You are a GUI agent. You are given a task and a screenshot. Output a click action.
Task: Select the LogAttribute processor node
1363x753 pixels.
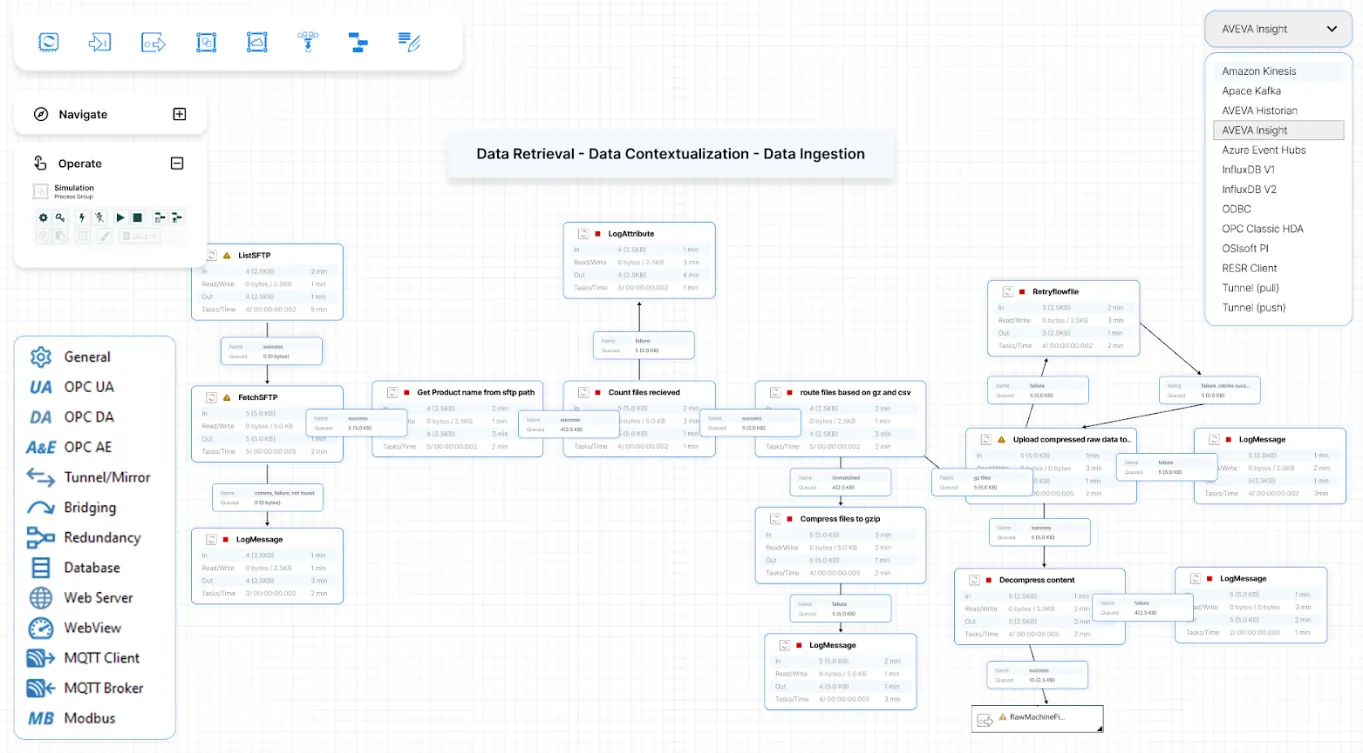[x=639, y=260]
